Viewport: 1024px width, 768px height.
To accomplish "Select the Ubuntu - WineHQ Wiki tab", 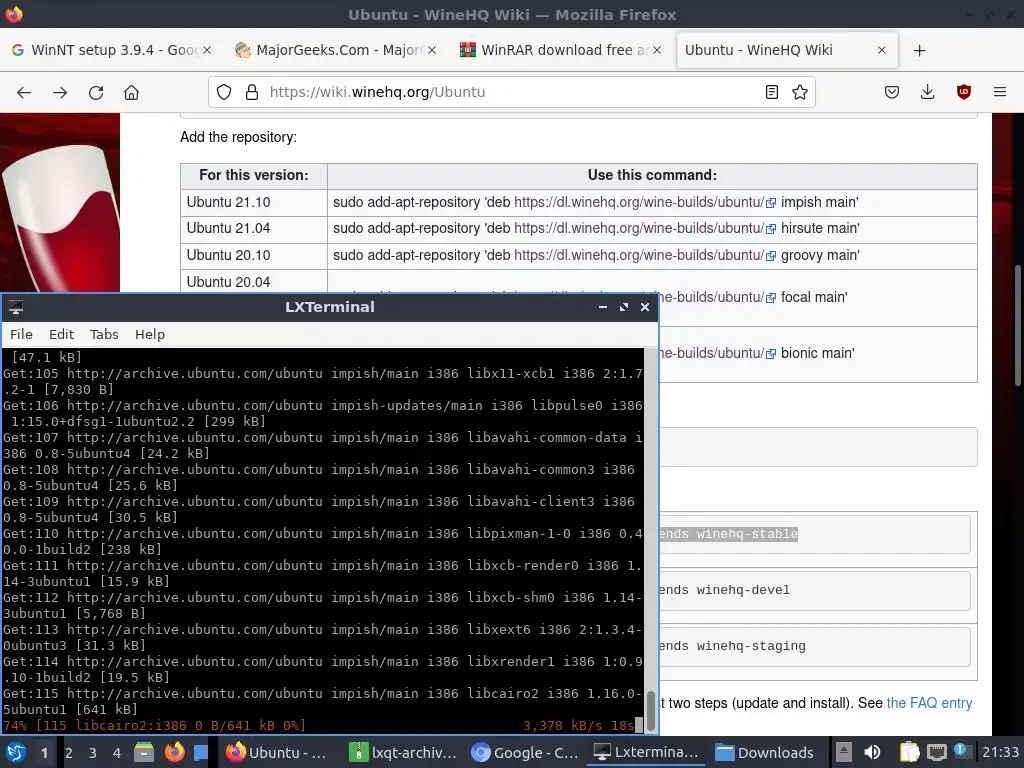I will point(787,50).
